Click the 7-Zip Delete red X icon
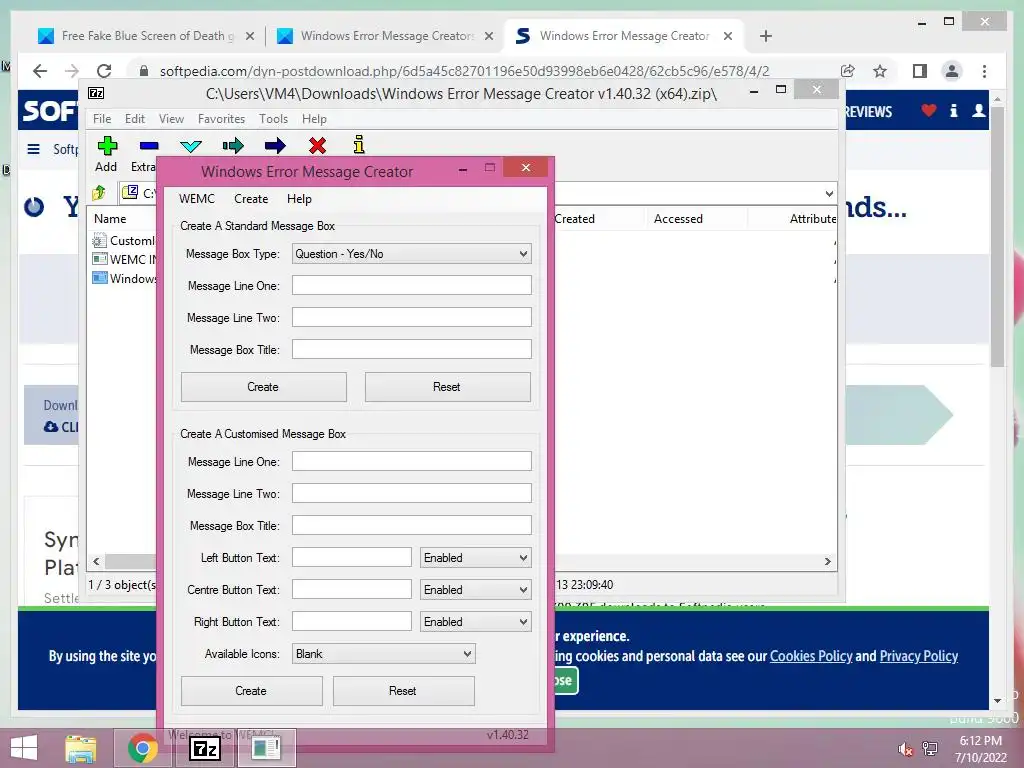The image size is (1024, 768). 317,145
